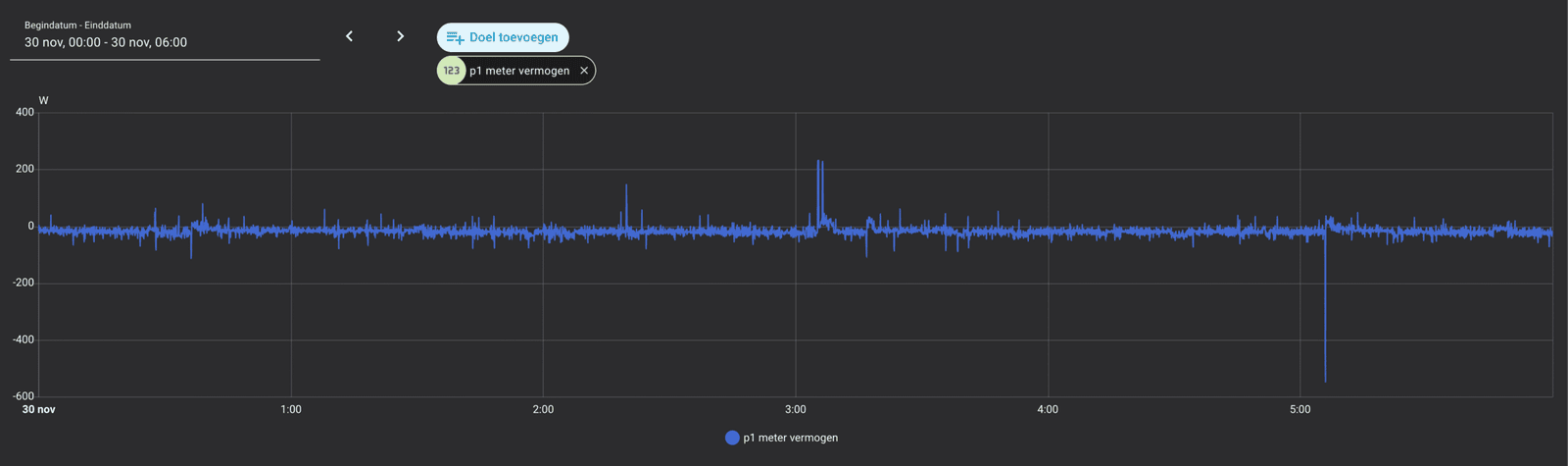Click the blue legend color dot
Screen dimensions: 1568x466
coord(732,438)
